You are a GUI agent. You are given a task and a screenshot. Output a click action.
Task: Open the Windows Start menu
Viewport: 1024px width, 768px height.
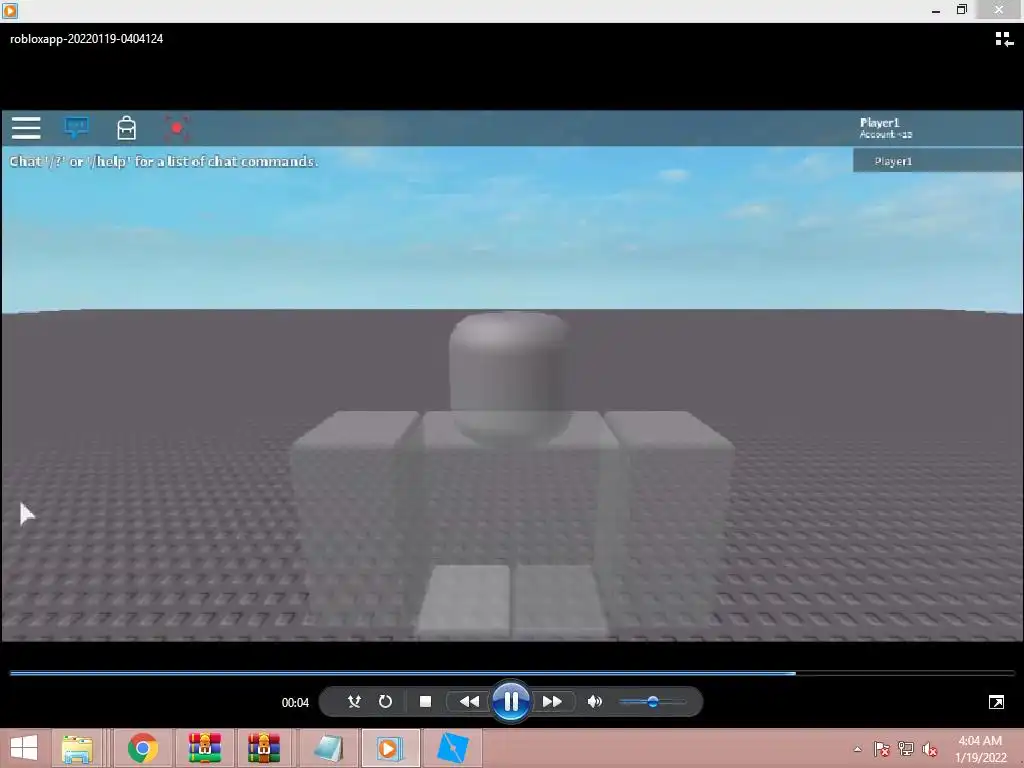(24, 748)
